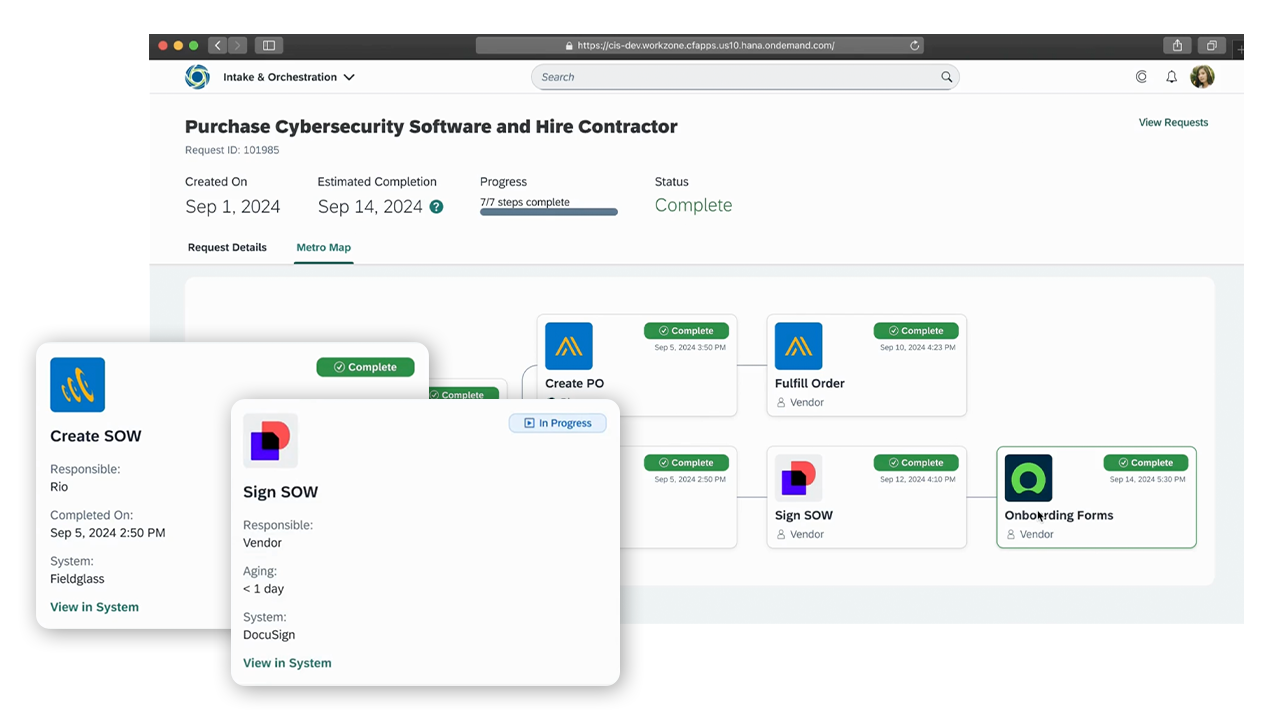Viewport: 1280px width, 720px height.
Task: Click the Estimated Completion help icon
Action: (436, 207)
